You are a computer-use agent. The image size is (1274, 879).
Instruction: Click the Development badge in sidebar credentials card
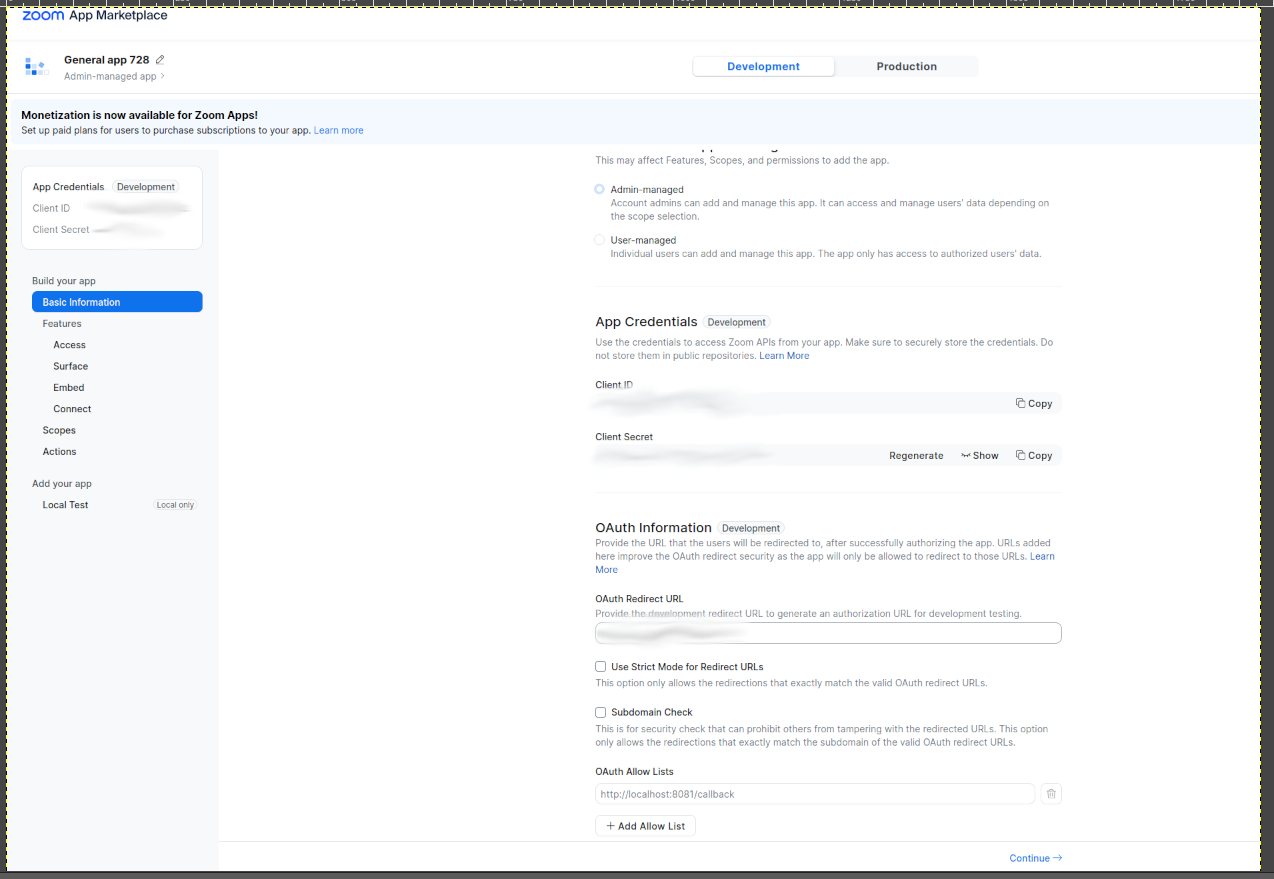click(146, 187)
